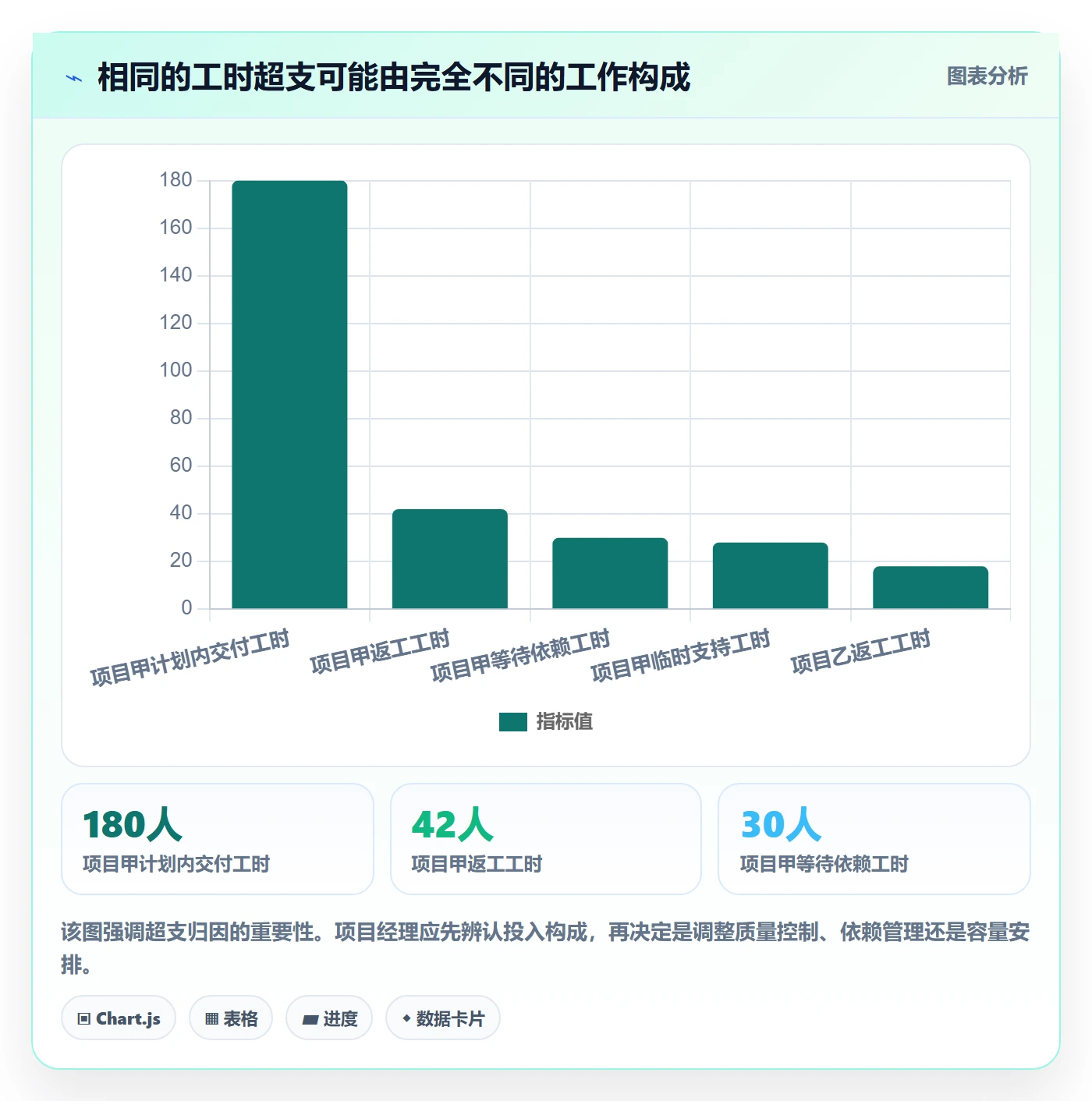Select the 项目甲计划内交付工时 bar in the chart

coord(289,395)
